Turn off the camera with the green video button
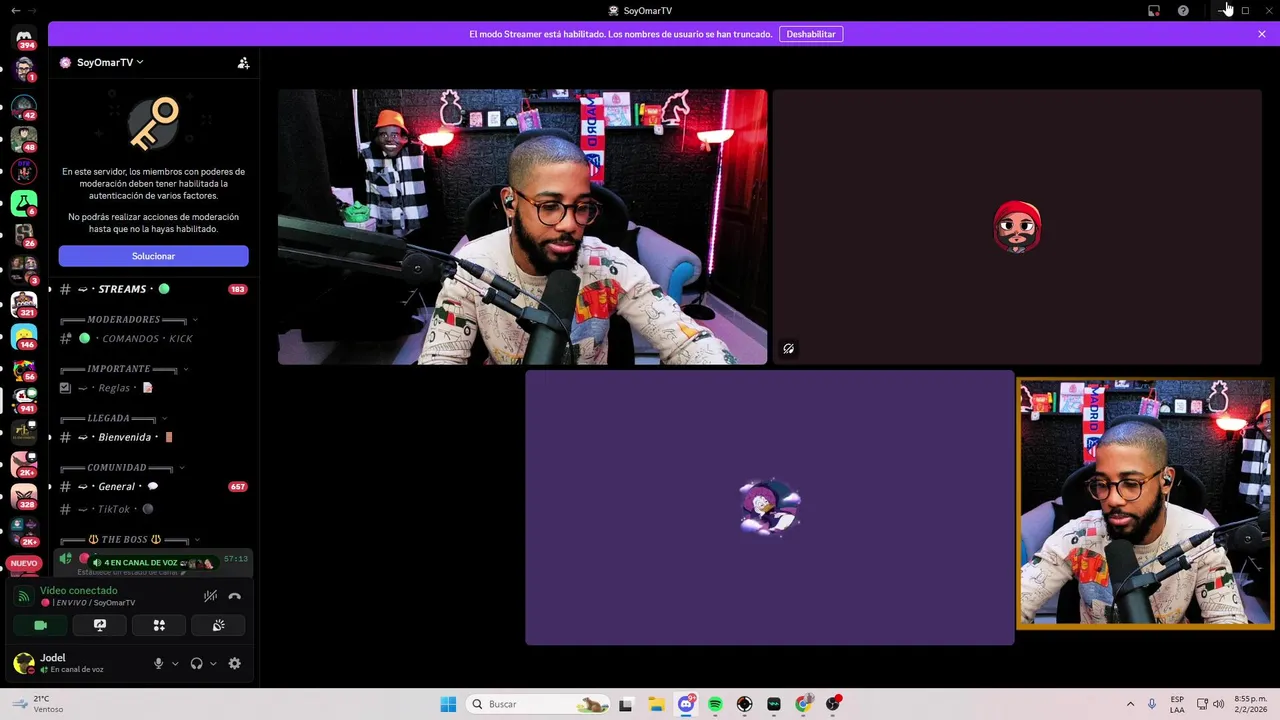 (x=40, y=625)
